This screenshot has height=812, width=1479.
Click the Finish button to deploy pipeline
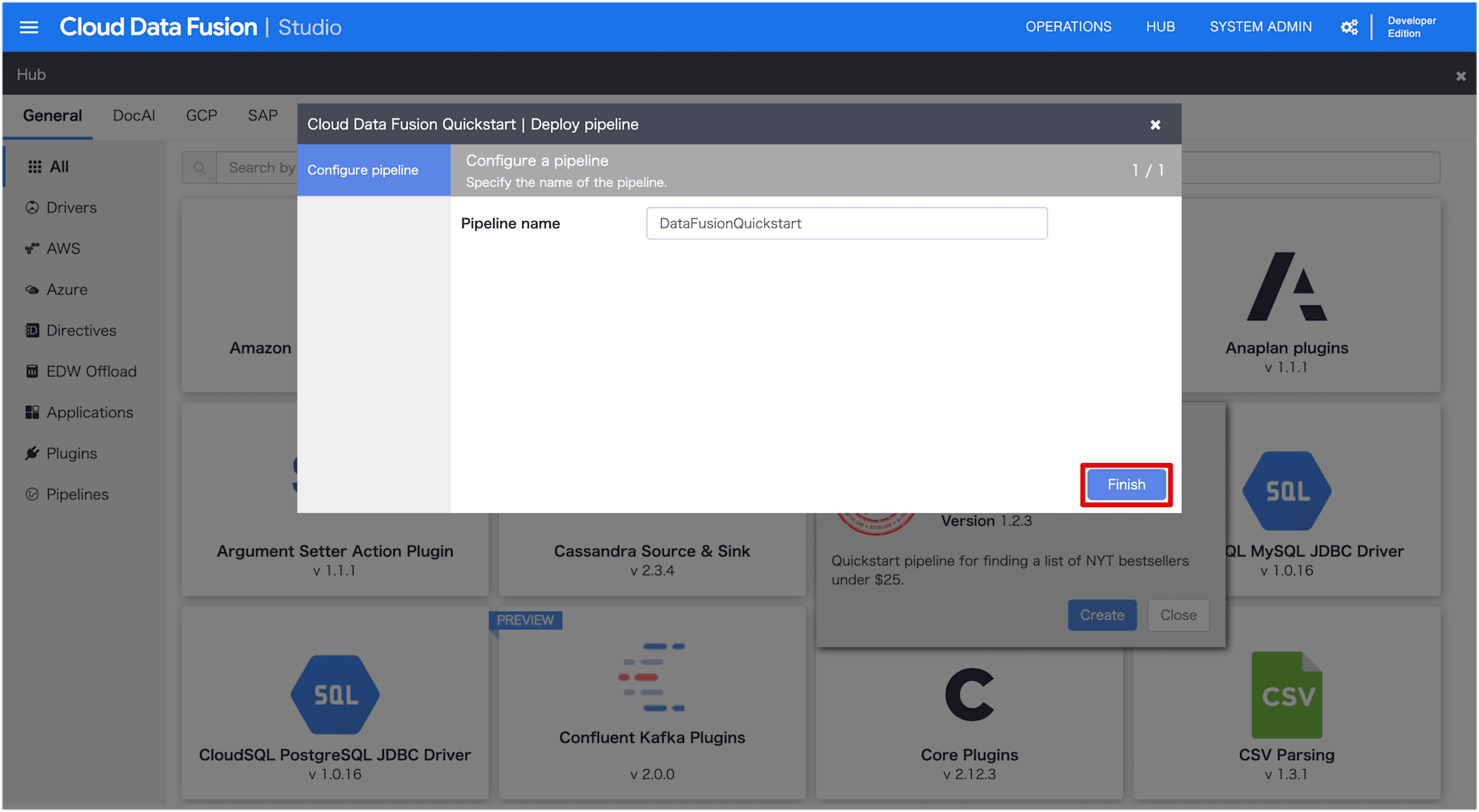1123,485
